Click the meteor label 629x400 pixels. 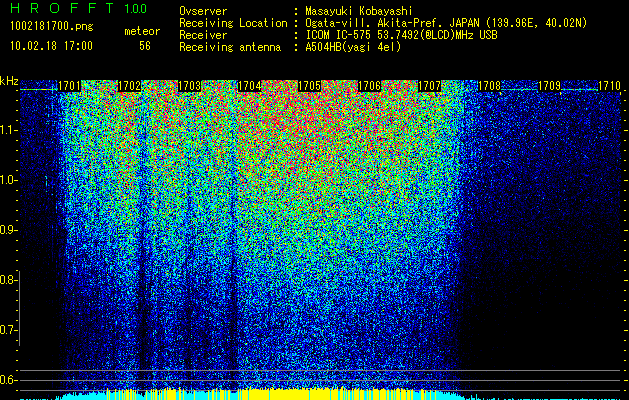(142, 31)
